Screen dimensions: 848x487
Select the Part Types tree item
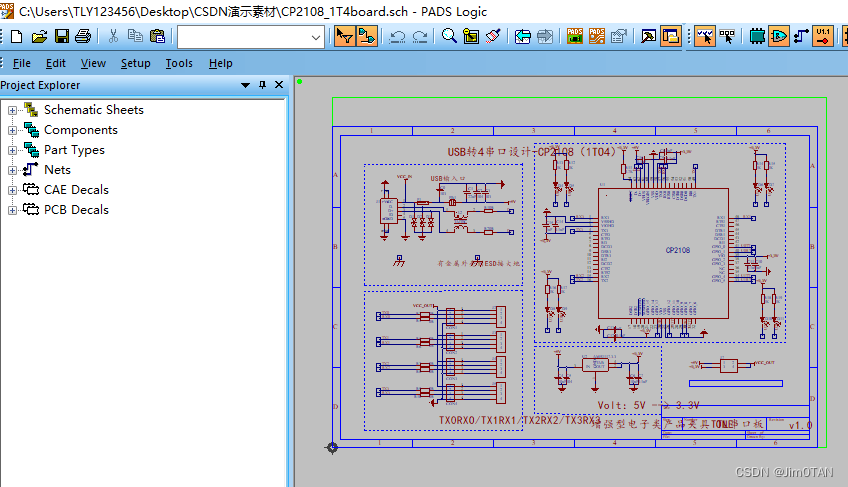(x=74, y=150)
